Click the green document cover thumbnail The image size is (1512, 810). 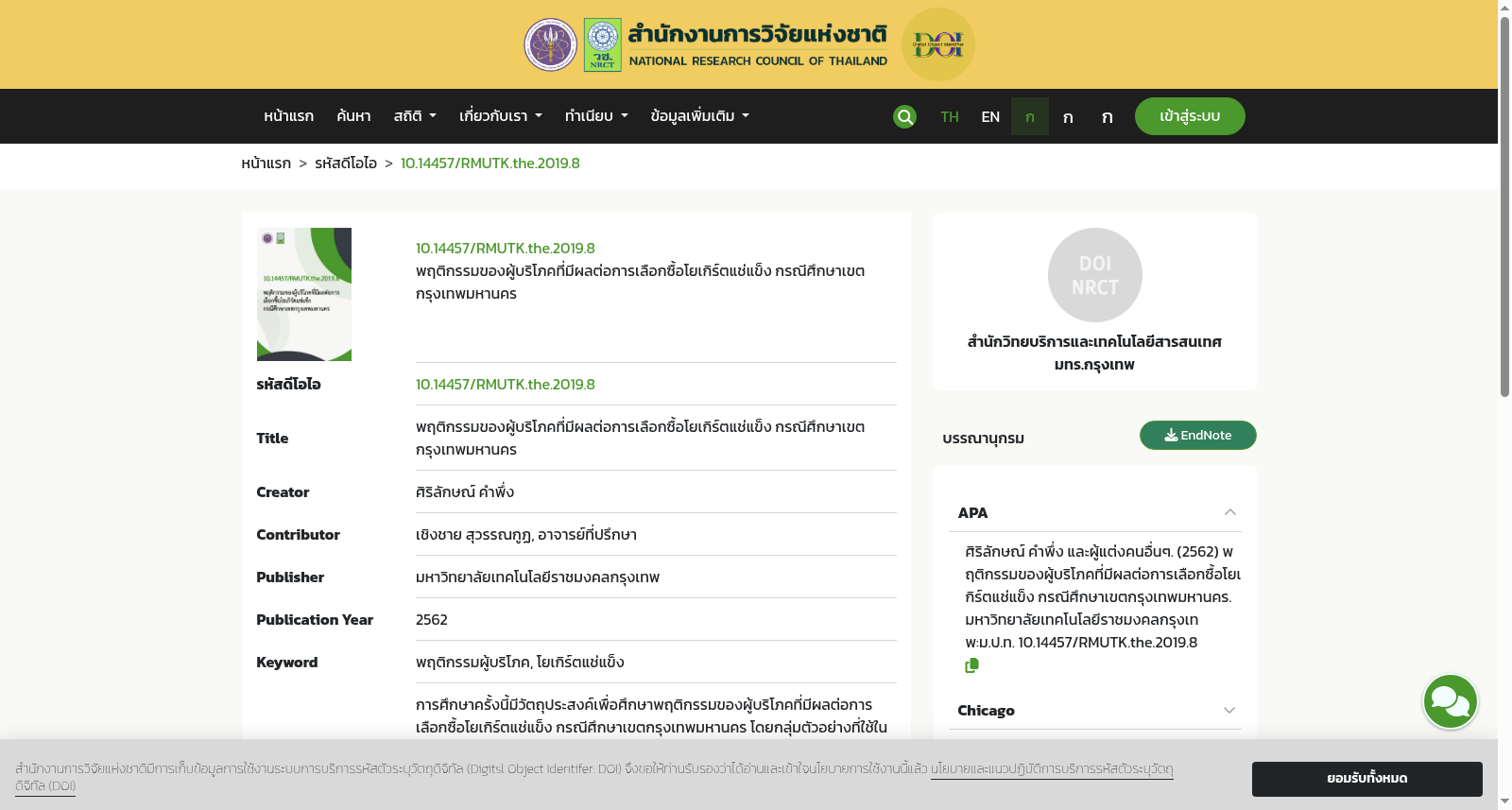(304, 294)
